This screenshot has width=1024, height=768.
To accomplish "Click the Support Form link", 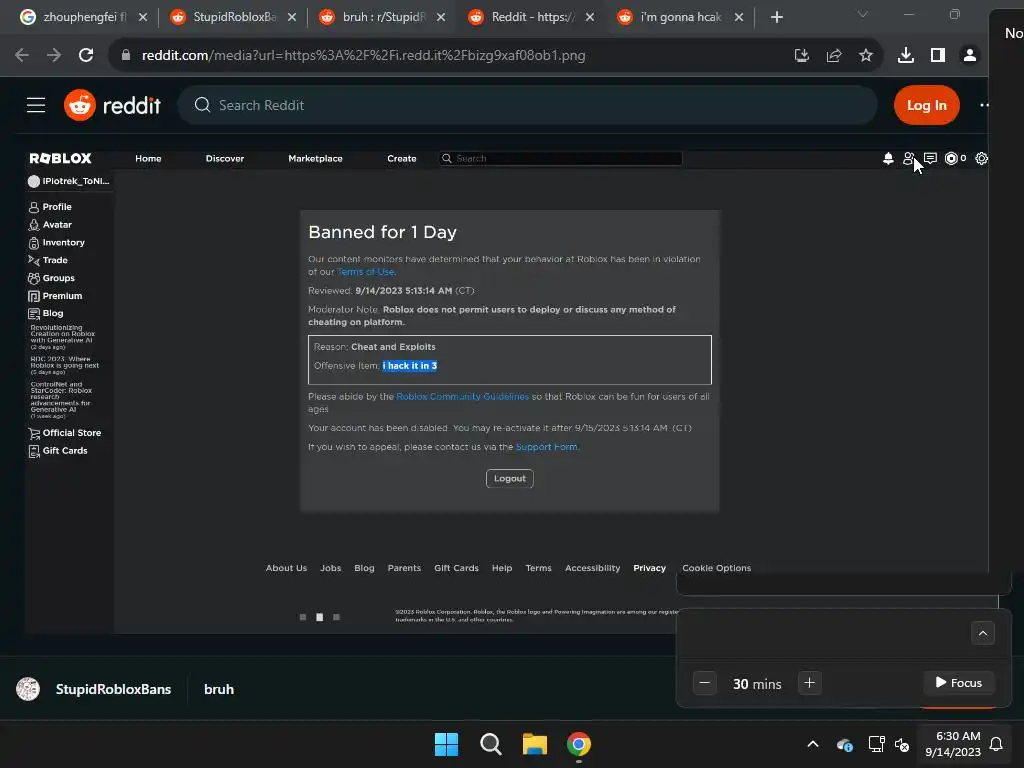I will click(x=547, y=447).
